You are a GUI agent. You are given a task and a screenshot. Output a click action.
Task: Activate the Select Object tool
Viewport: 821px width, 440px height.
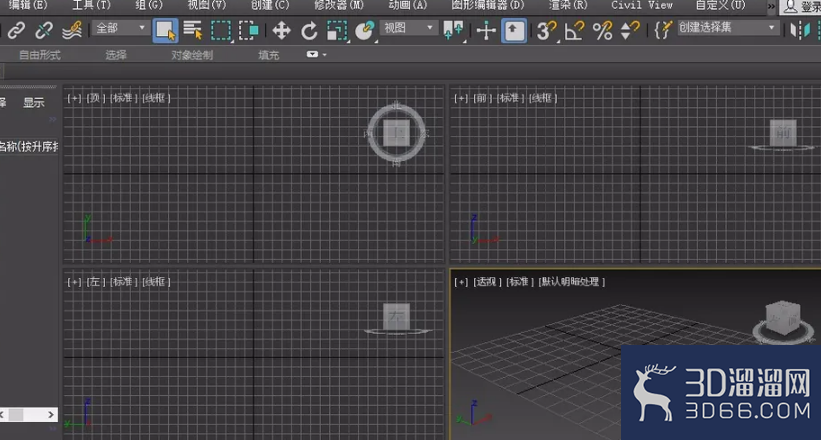[165, 30]
